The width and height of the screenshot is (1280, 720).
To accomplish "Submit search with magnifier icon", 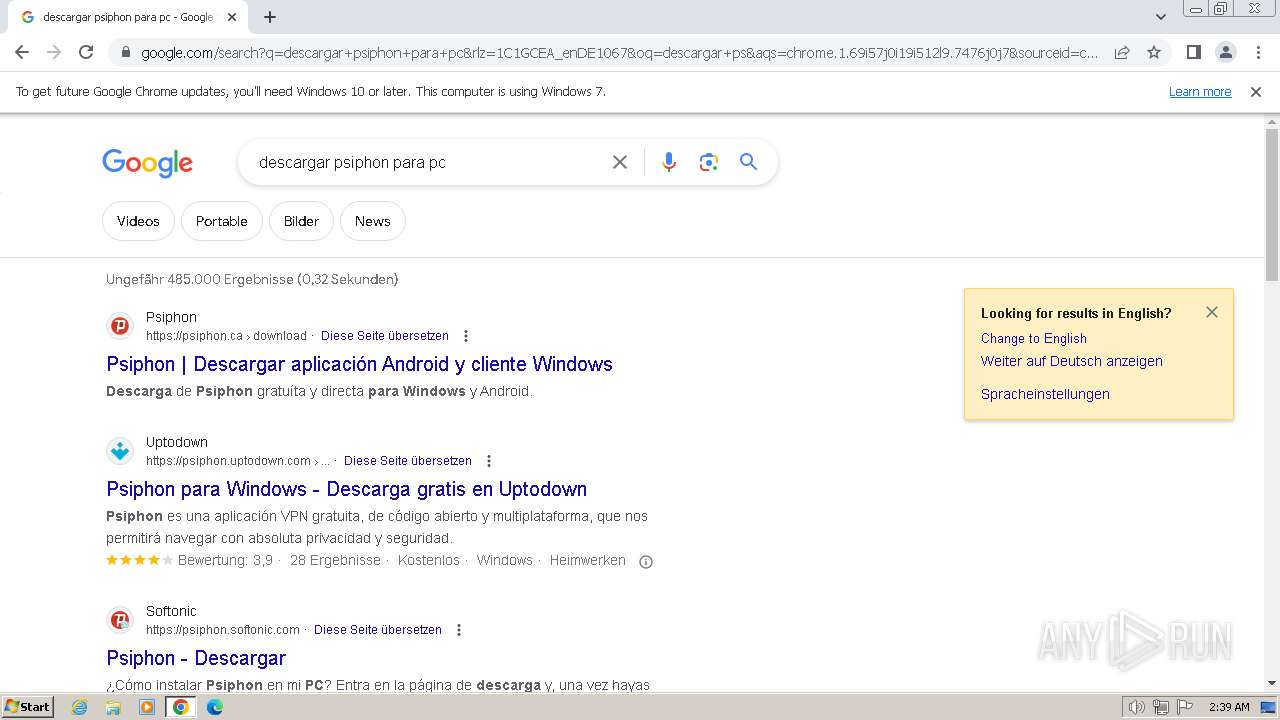I will click(x=748, y=162).
